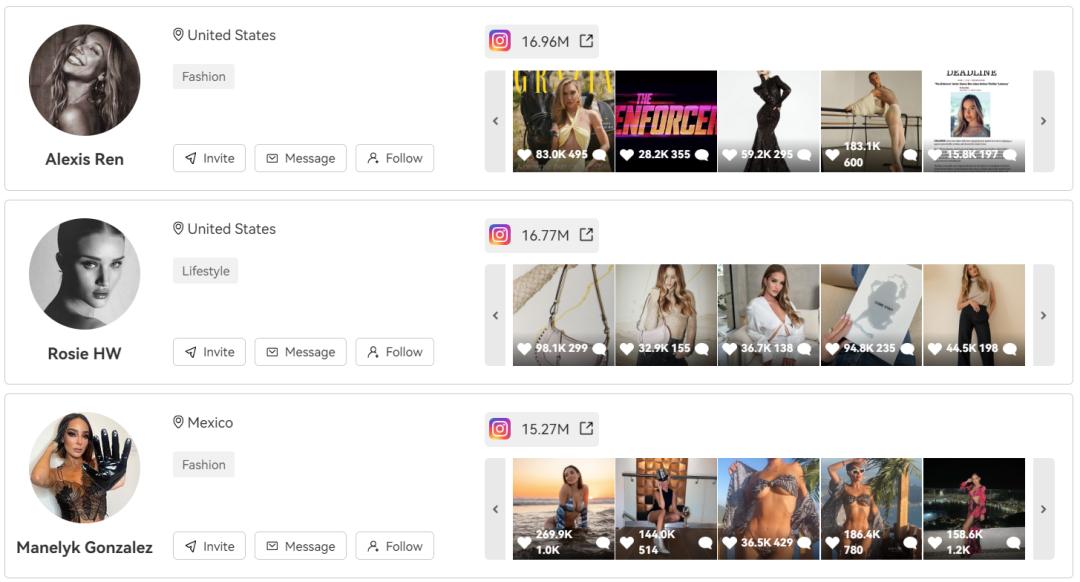Click Instagram logo next to 15.27M
The width and height of the screenshot is (1080, 582).
click(500, 428)
